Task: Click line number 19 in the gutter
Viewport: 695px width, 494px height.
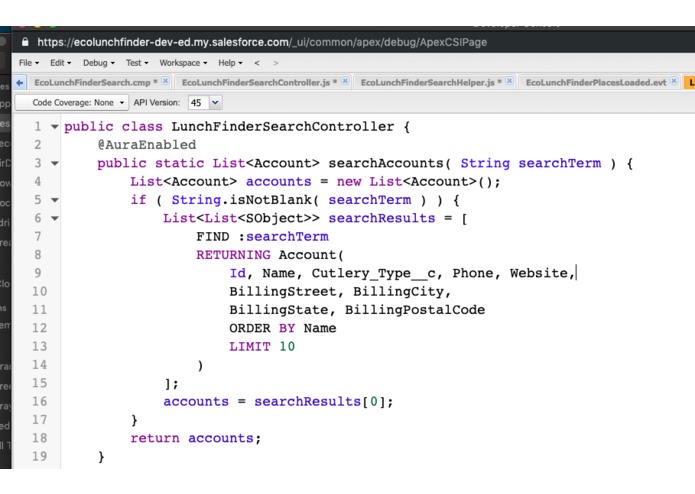Action: 39,456
